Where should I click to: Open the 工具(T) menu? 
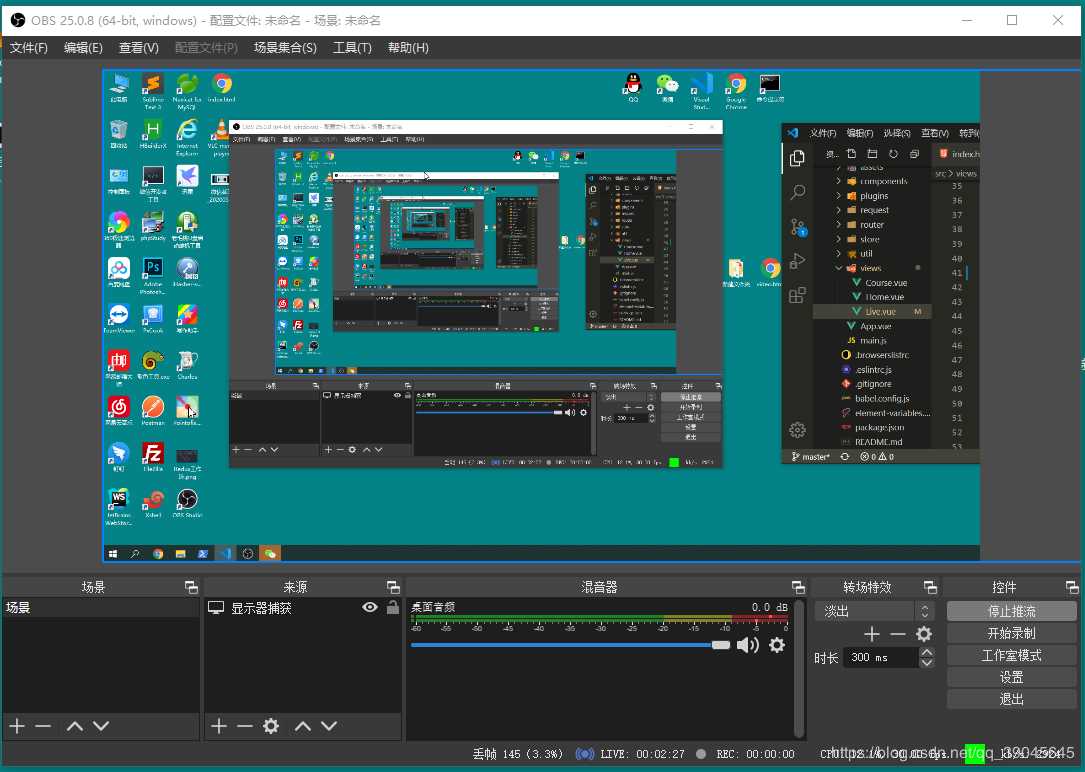(x=352, y=47)
